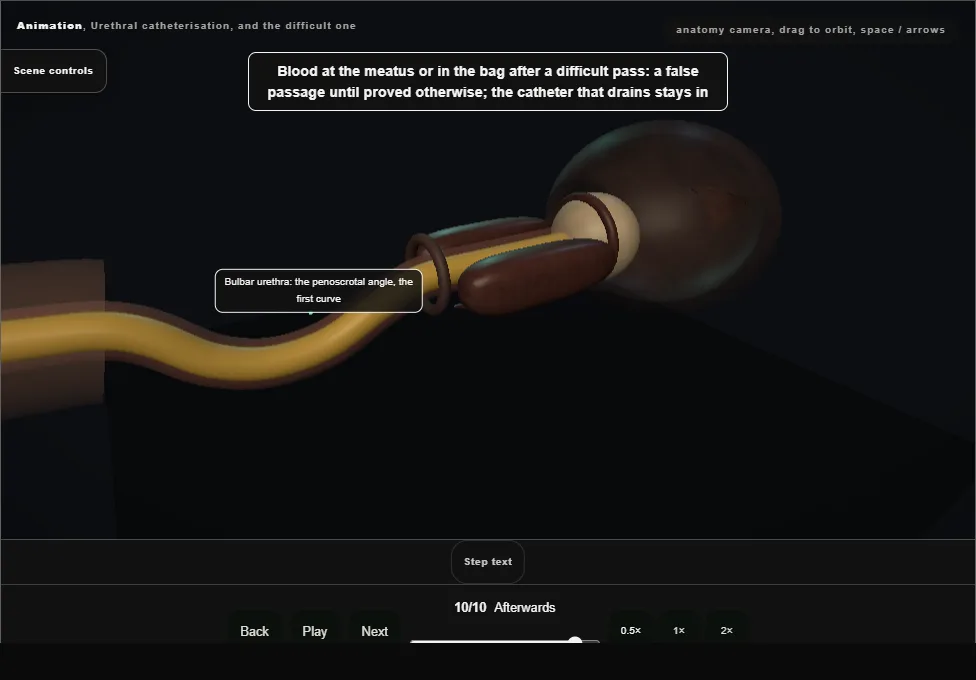This screenshot has height=680, width=976.
Task: Set playback speed to 0.5×
Action: pos(631,630)
